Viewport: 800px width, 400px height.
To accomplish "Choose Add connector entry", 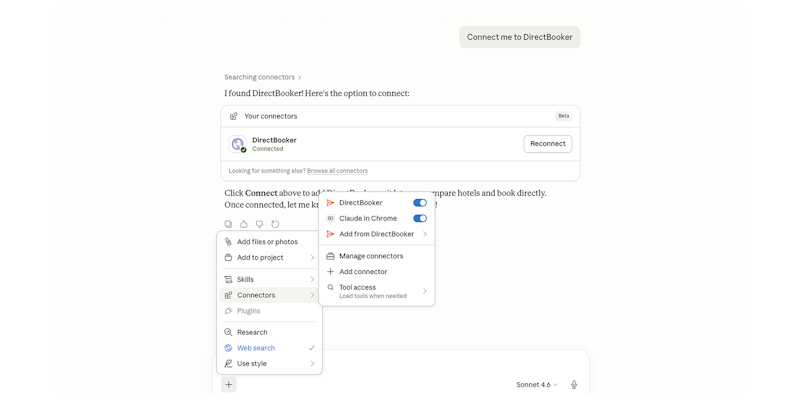I will click(x=377, y=272).
